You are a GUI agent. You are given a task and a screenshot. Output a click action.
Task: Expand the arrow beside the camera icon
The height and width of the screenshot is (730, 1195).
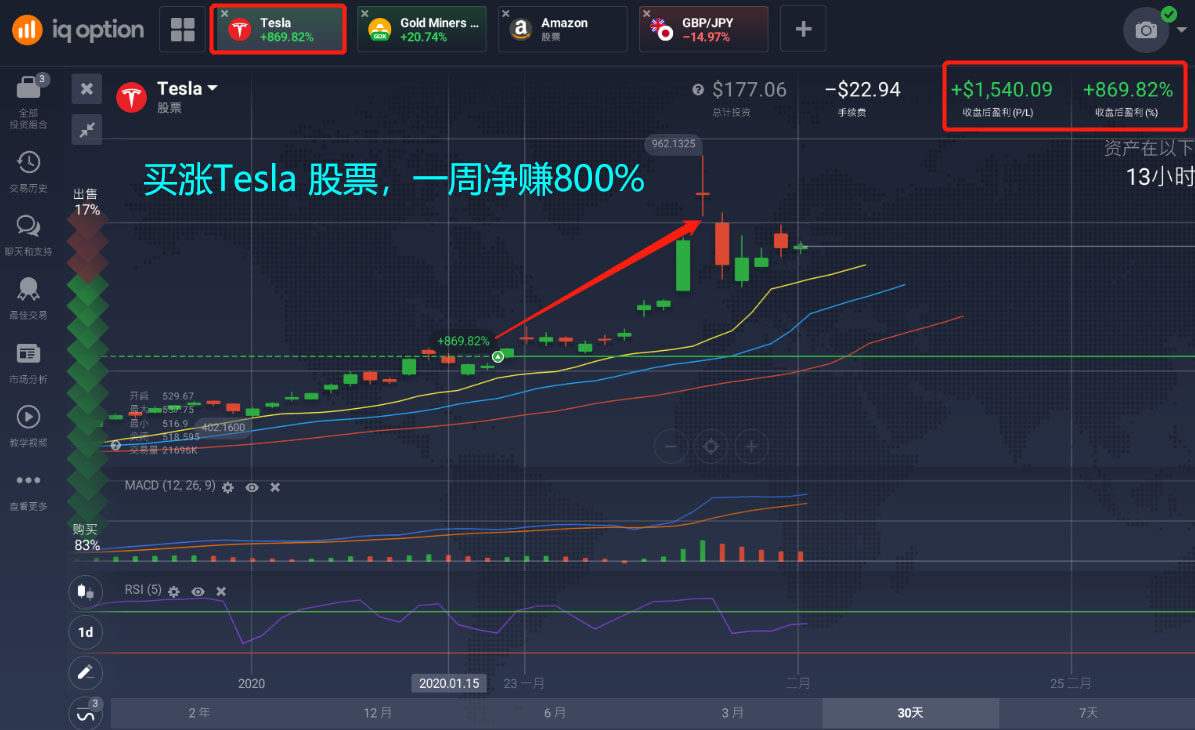[1181, 30]
